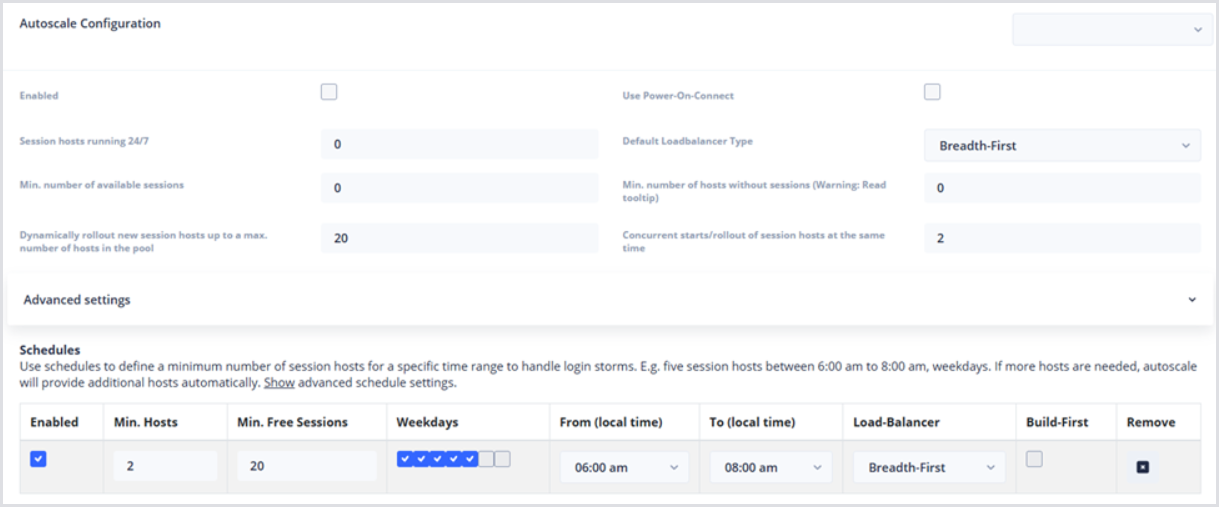Viewport: 1219px width, 507px height.
Task: Open the From local time 06:00 am dropdown
Action: 625,467
